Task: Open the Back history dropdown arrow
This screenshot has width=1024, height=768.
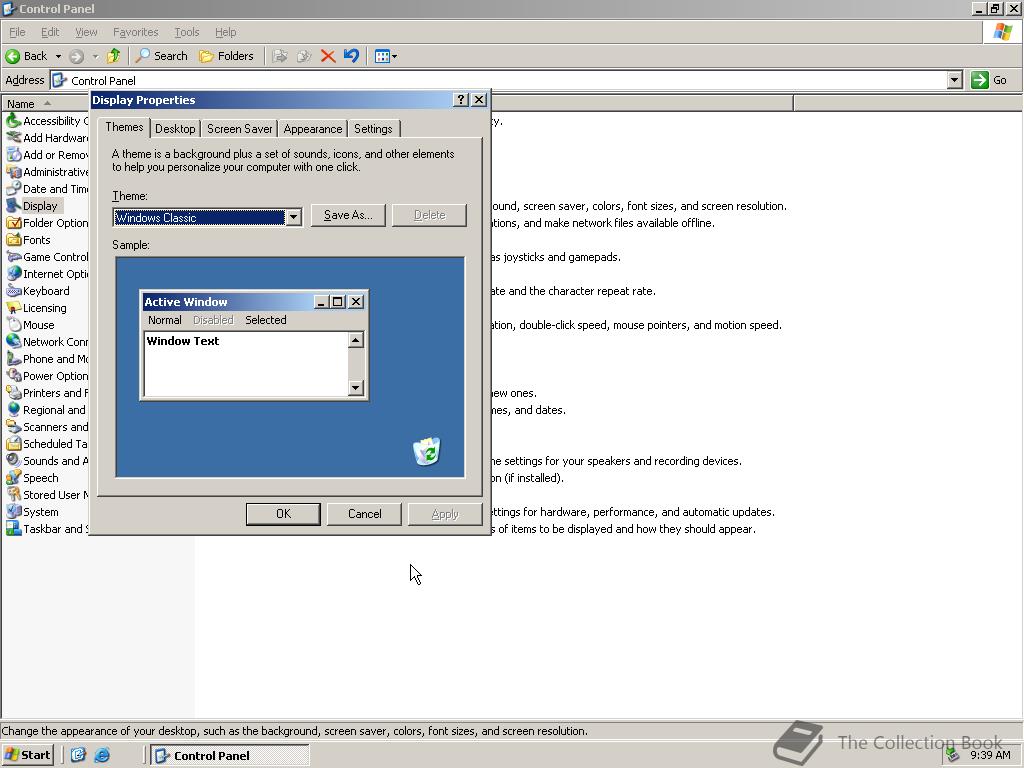Action: [x=58, y=56]
